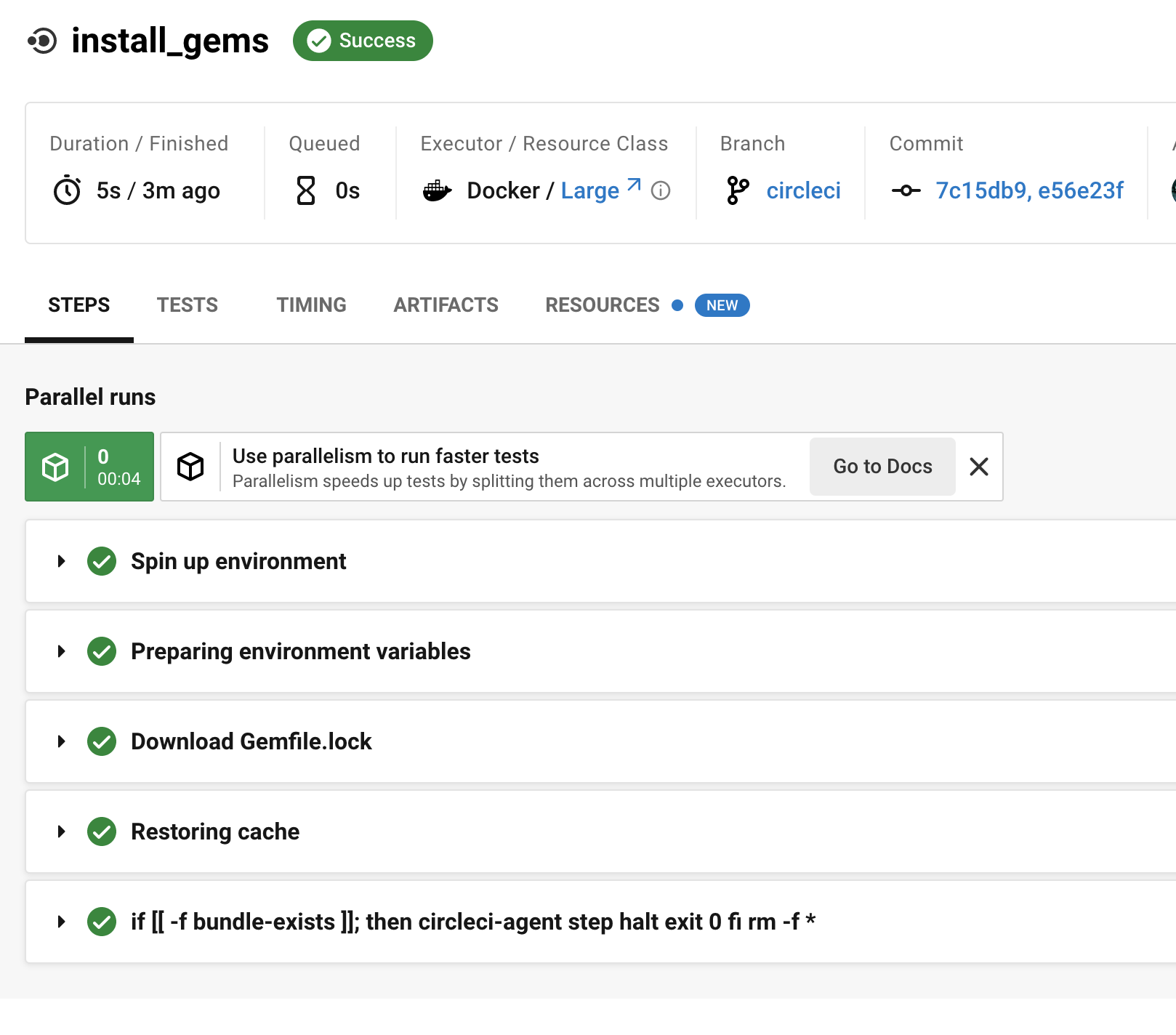The width and height of the screenshot is (1176, 1035).
Task: Open the Large resource class link
Action: [x=590, y=190]
